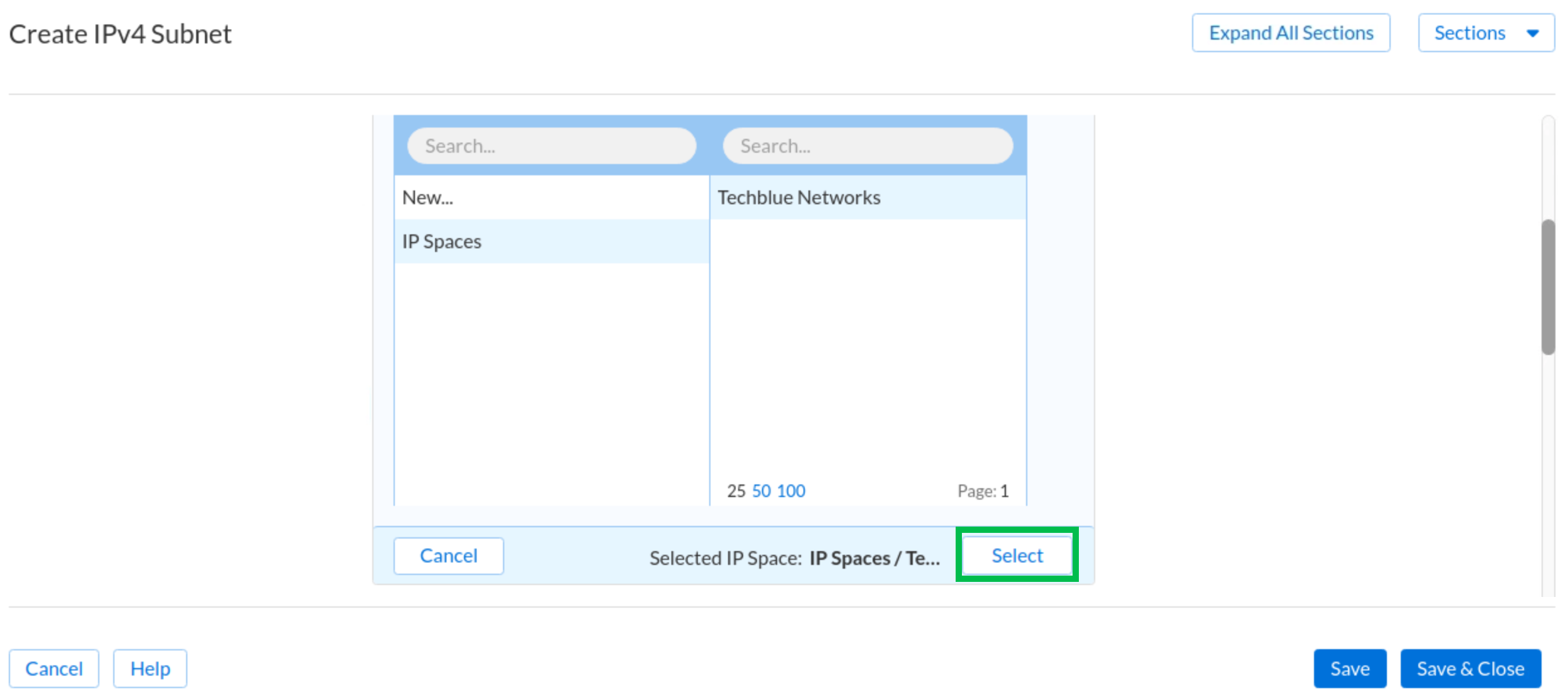
Task: Select the IP Spaces list item
Action: tap(441, 242)
